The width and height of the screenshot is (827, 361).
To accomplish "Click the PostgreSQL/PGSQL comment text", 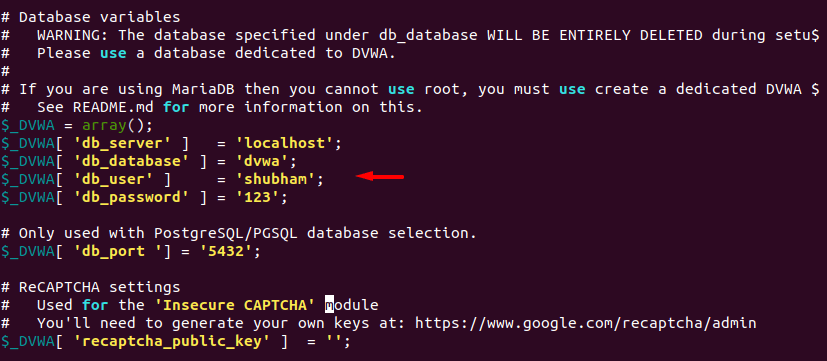I will click(226, 233).
